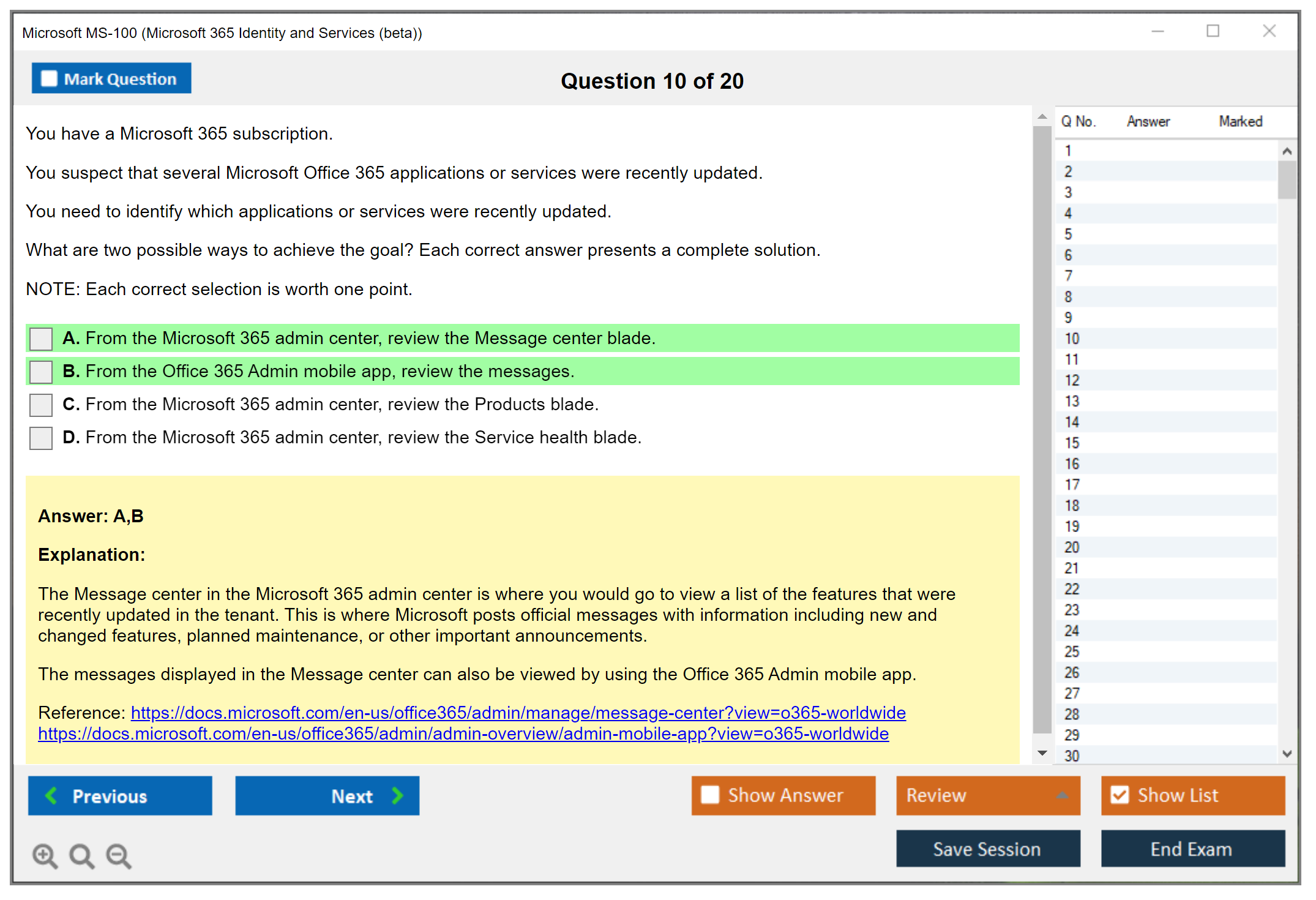
Task: Select question 20 in the list
Action: point(1072,547)
